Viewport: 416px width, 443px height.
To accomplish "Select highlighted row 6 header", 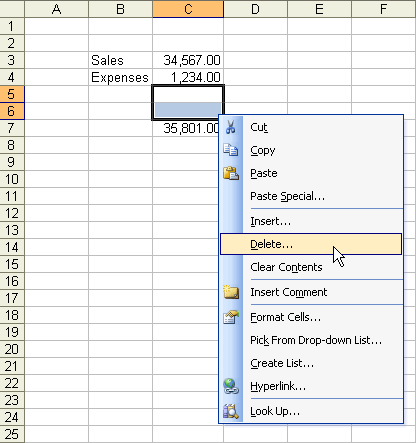I will [x=12, y=111].
